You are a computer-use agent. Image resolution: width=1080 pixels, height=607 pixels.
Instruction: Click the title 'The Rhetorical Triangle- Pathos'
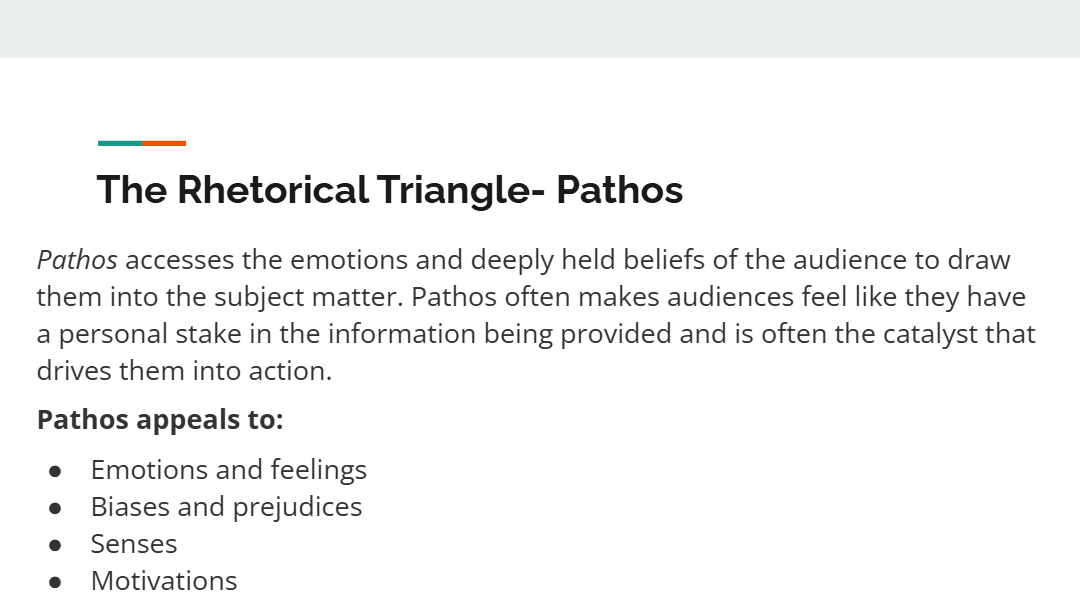click(390, 189)
